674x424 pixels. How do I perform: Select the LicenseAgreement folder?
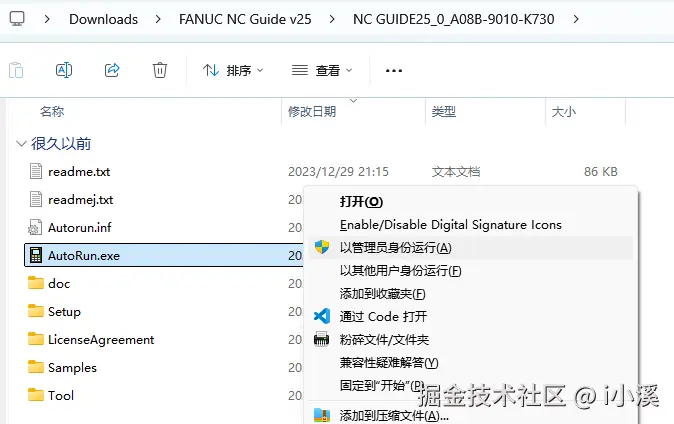[101, 340]
